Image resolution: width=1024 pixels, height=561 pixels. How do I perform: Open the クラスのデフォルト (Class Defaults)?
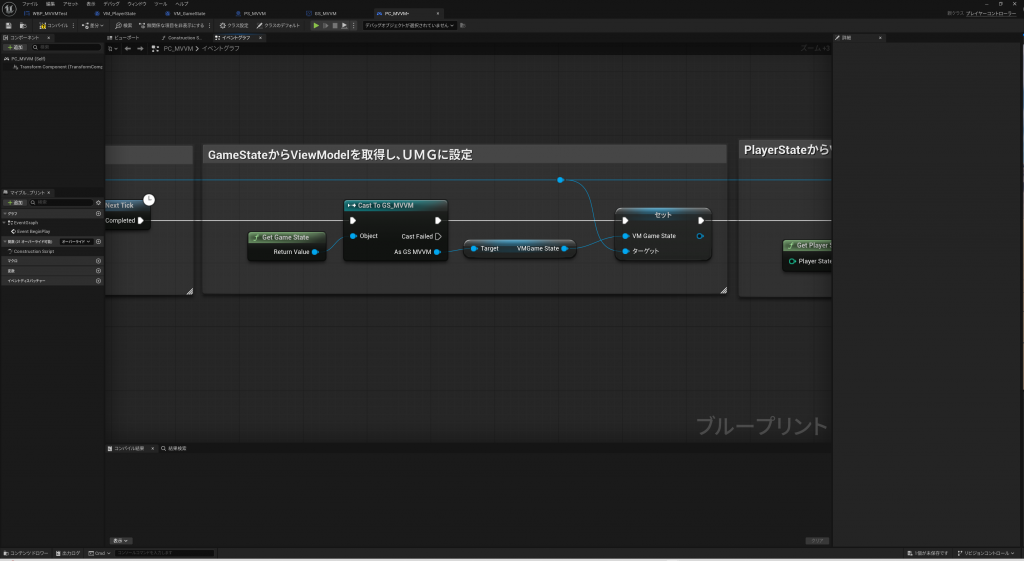pos(278,25)
